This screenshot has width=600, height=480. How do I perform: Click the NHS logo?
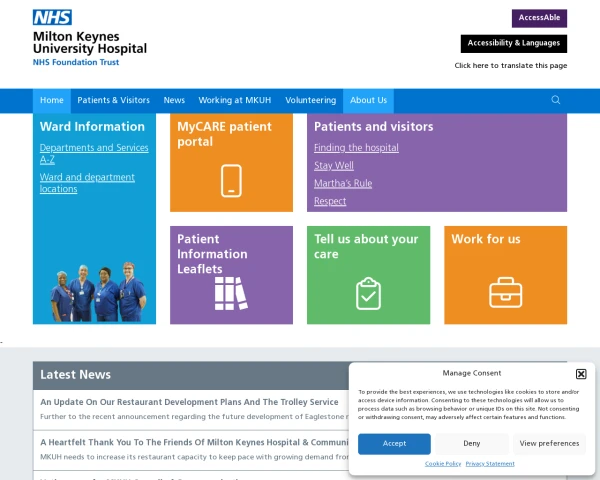[x=52, y=17]
